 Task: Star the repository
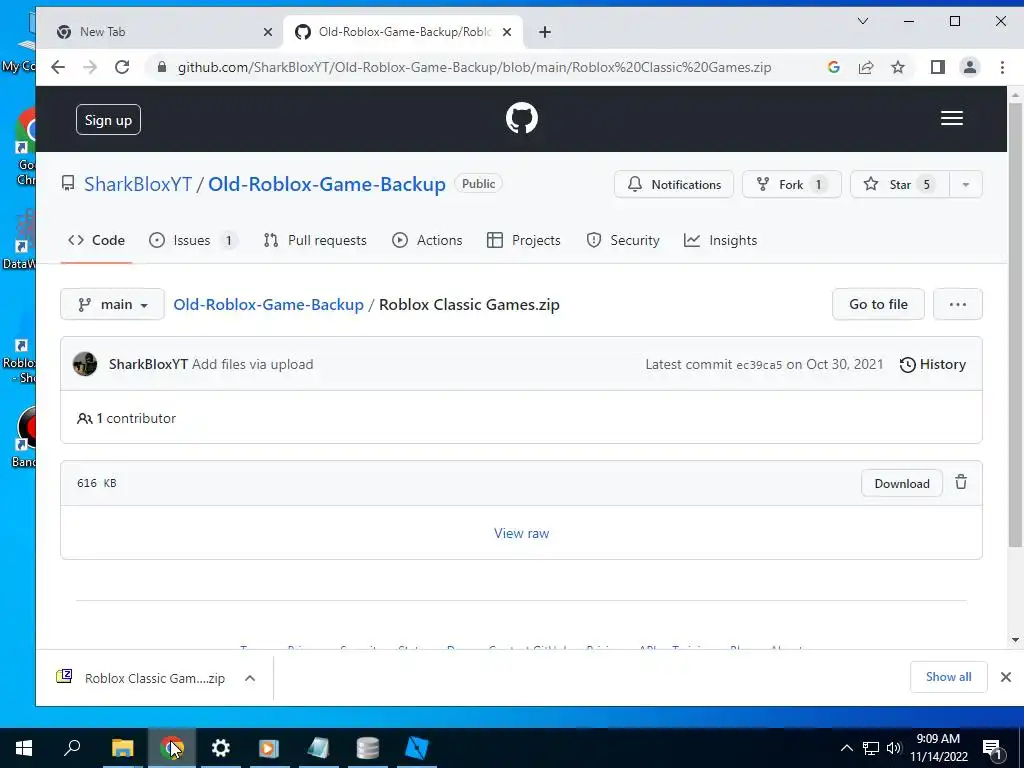pos(900,185)
